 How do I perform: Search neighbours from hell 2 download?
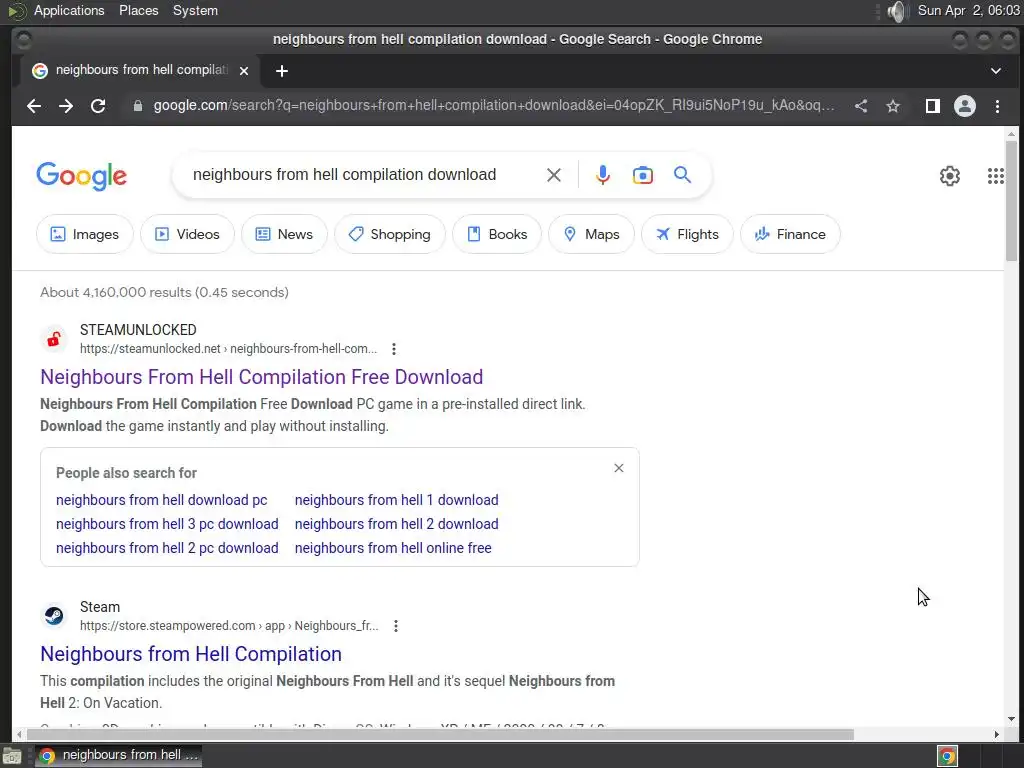[396, 524]
